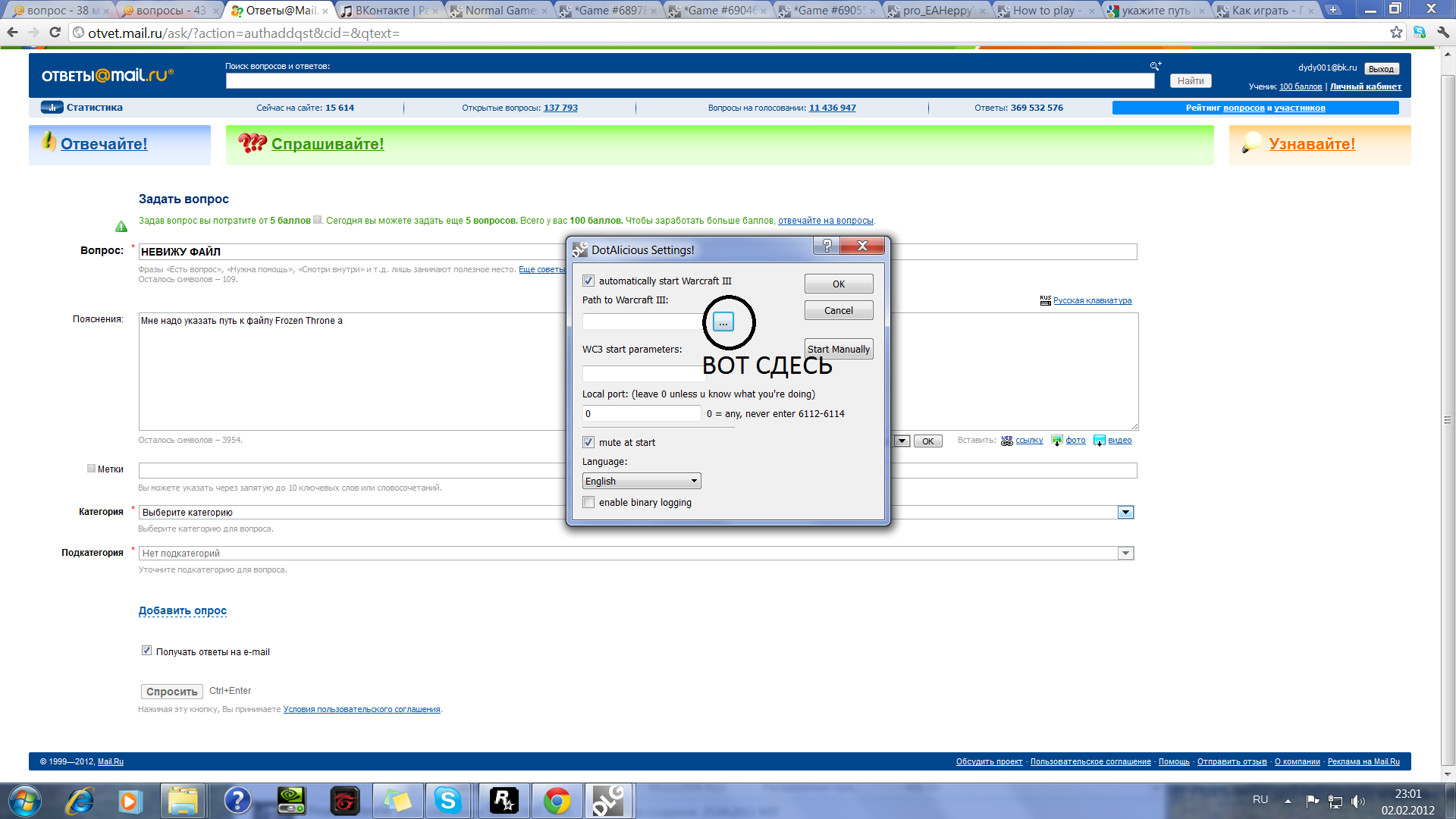The height and width of the screenshot is (819, 1456).
Task: Enable the binary logging checkbox
Action: click(x=588, y=502)
